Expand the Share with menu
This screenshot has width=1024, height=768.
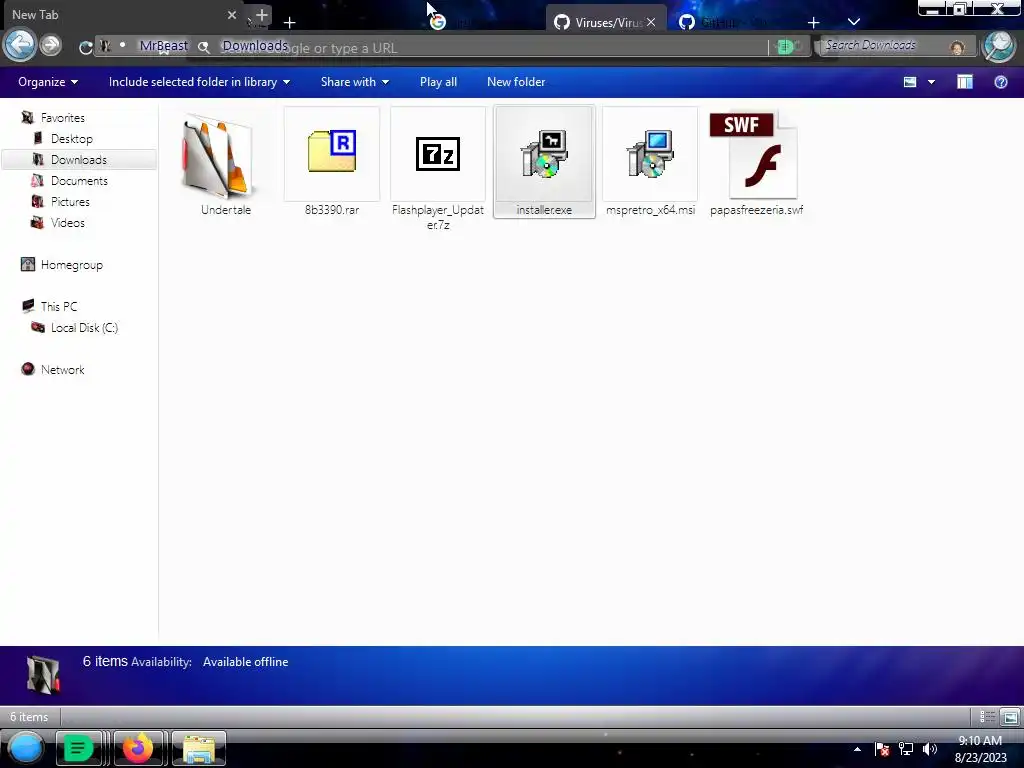click(355, 82)
